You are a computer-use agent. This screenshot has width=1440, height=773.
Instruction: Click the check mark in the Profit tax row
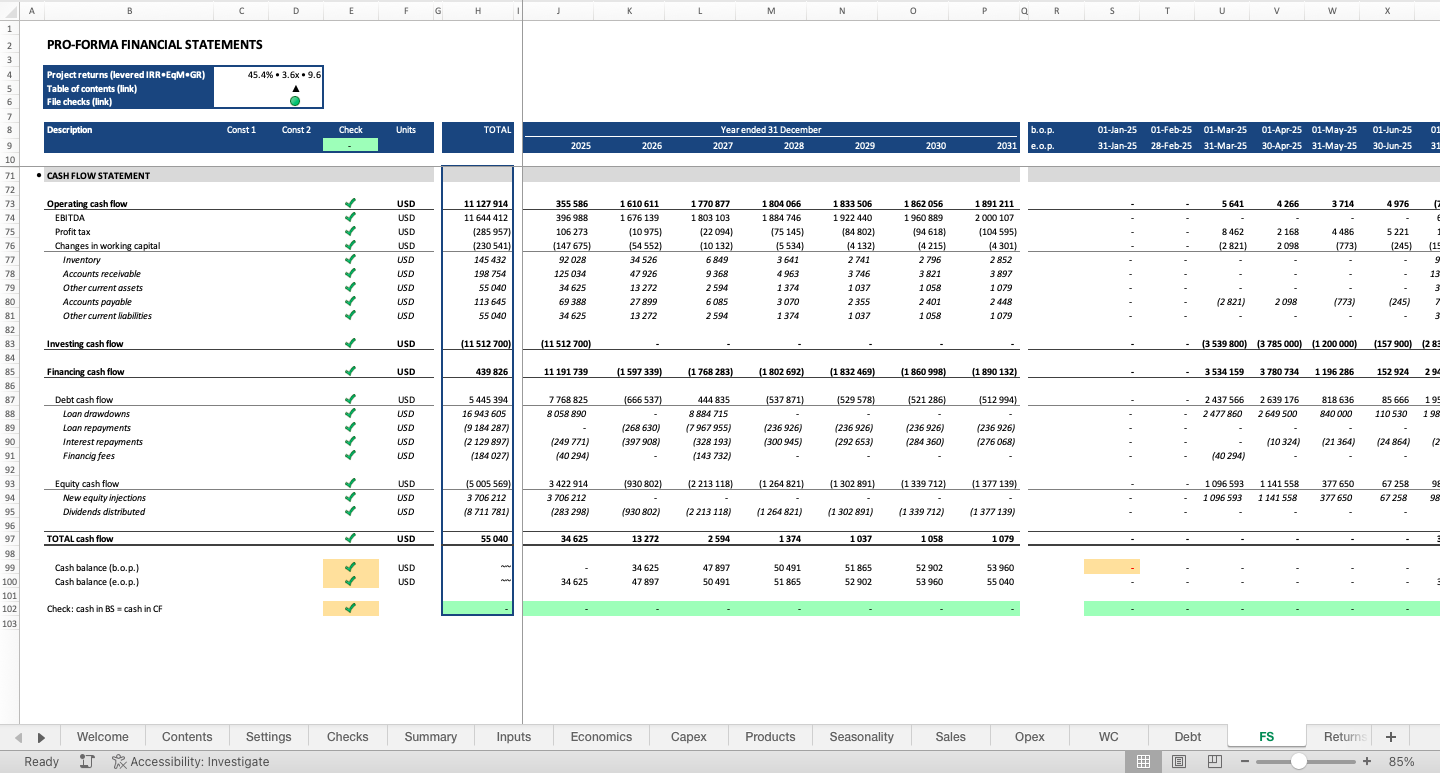pyautogui.click(x=350, y=231)
